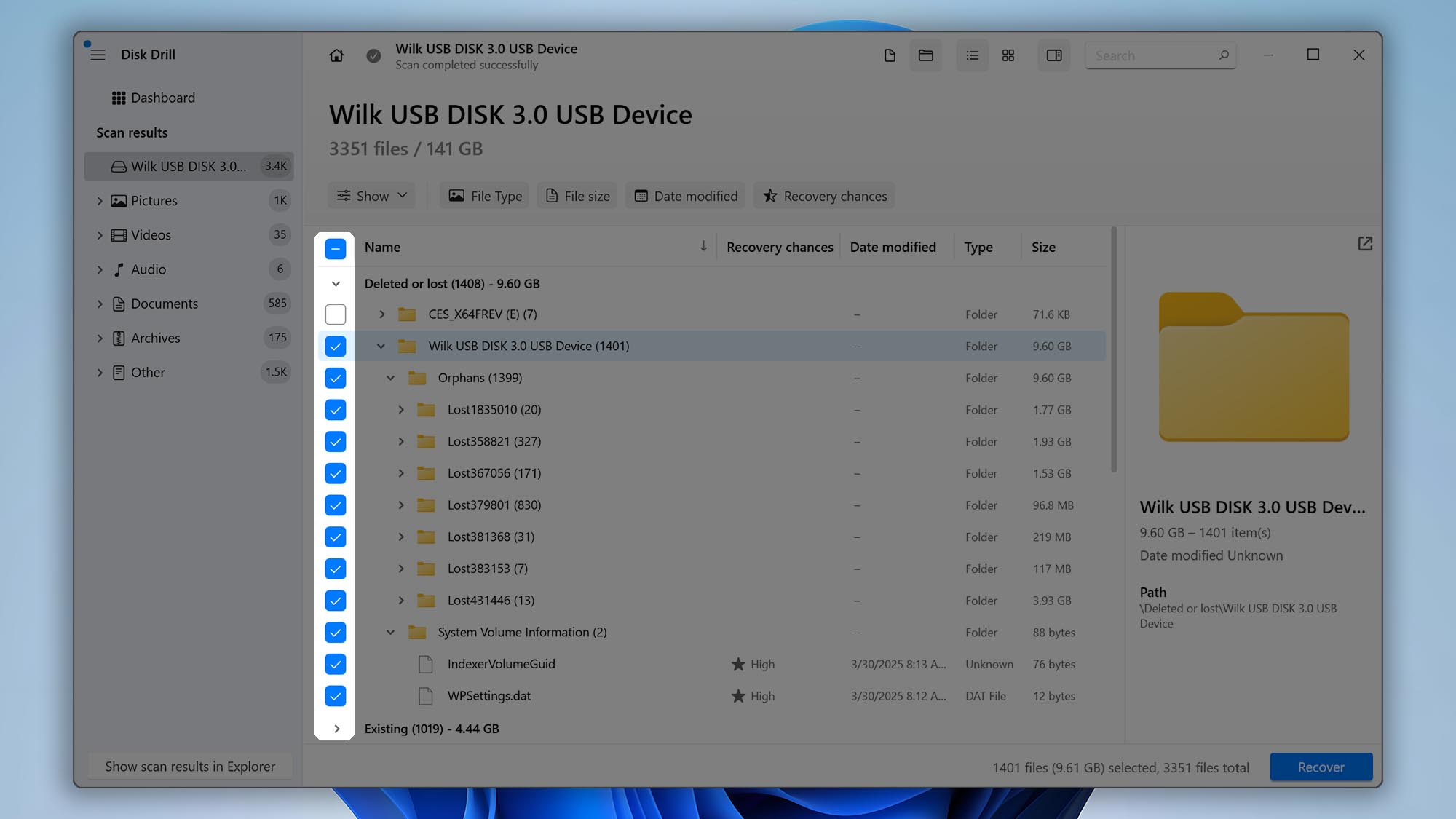Screen dimensions: 1456x819
Task: Open the File Type filter
Action: (483, 195)
